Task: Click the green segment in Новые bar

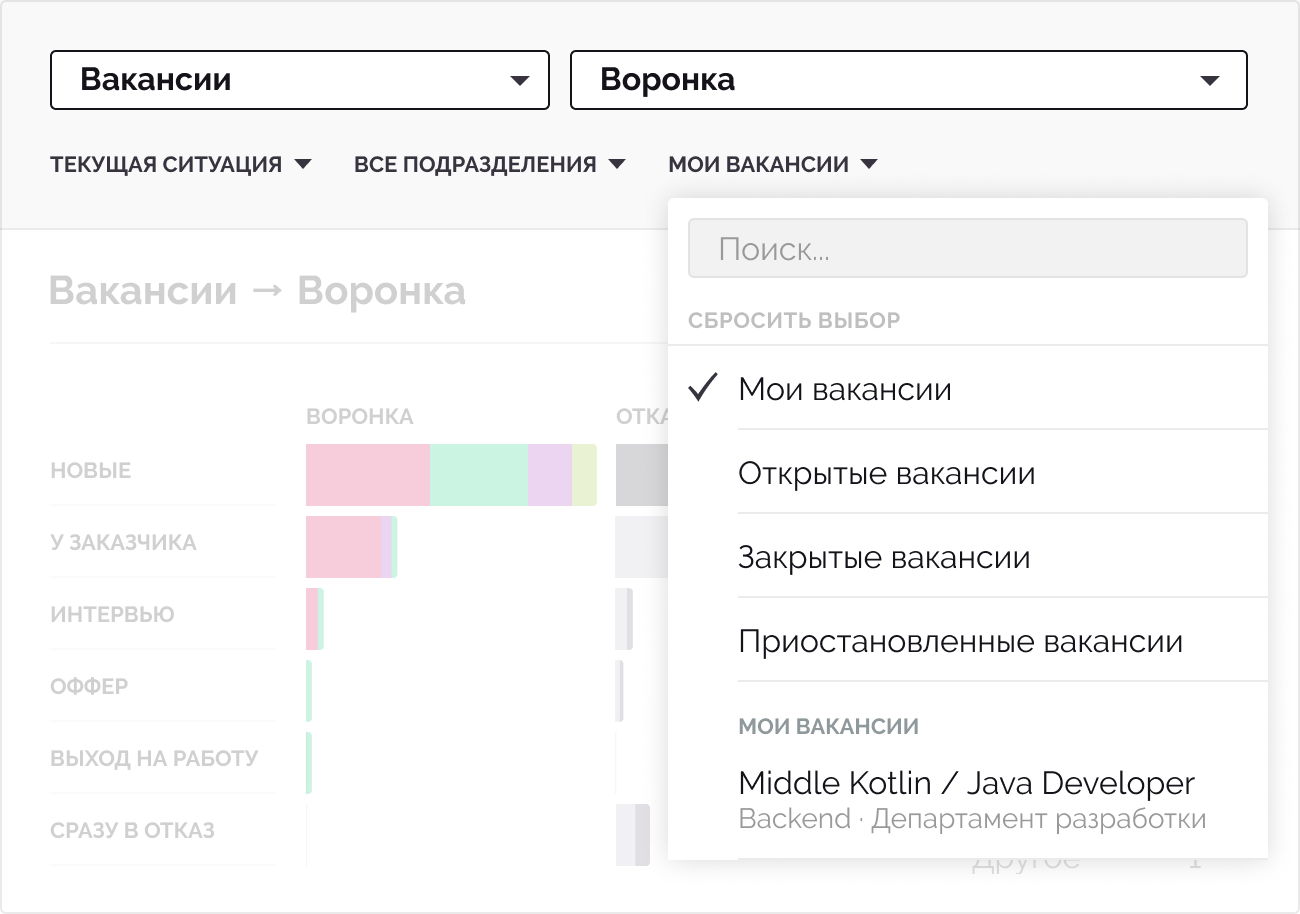Action: (x=478, y=475)
